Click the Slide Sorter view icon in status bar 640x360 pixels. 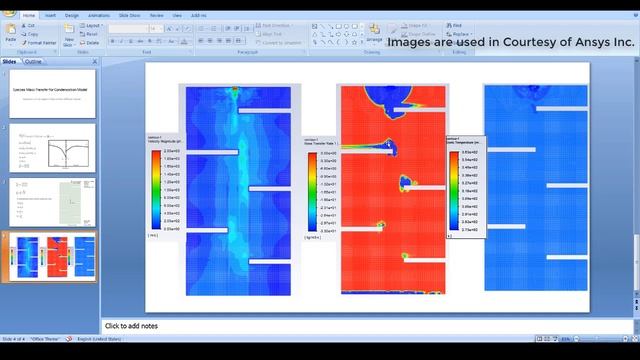[x=547, y=339]
